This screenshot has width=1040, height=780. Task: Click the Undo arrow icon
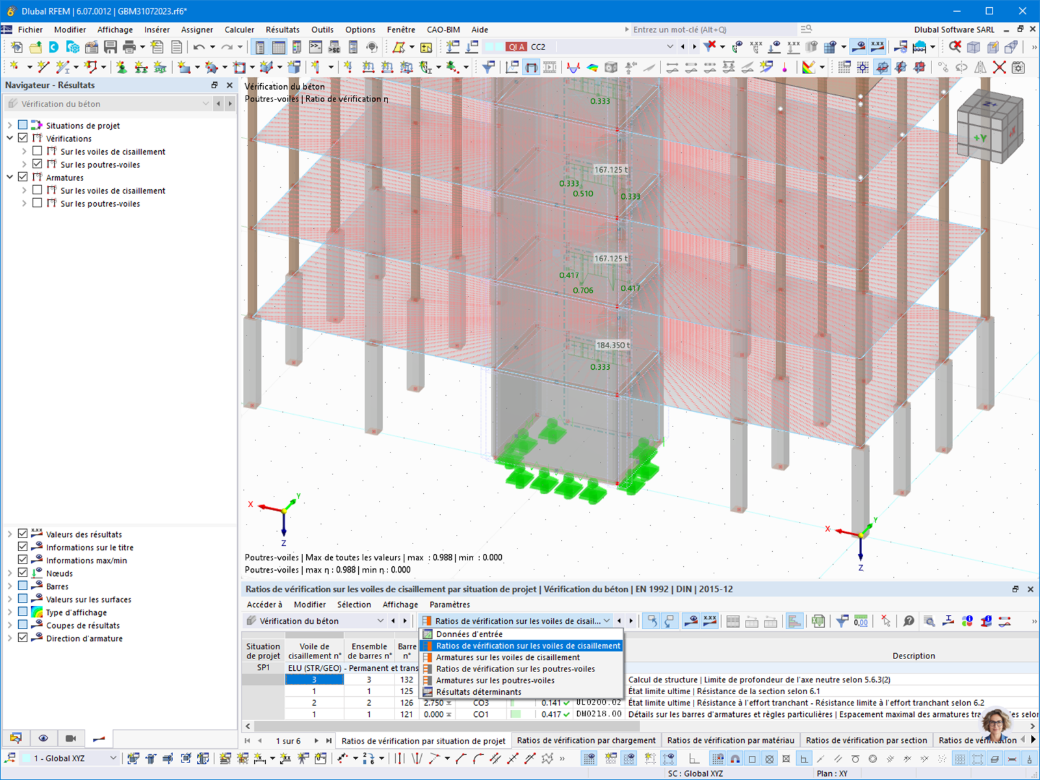click(199, 47)
